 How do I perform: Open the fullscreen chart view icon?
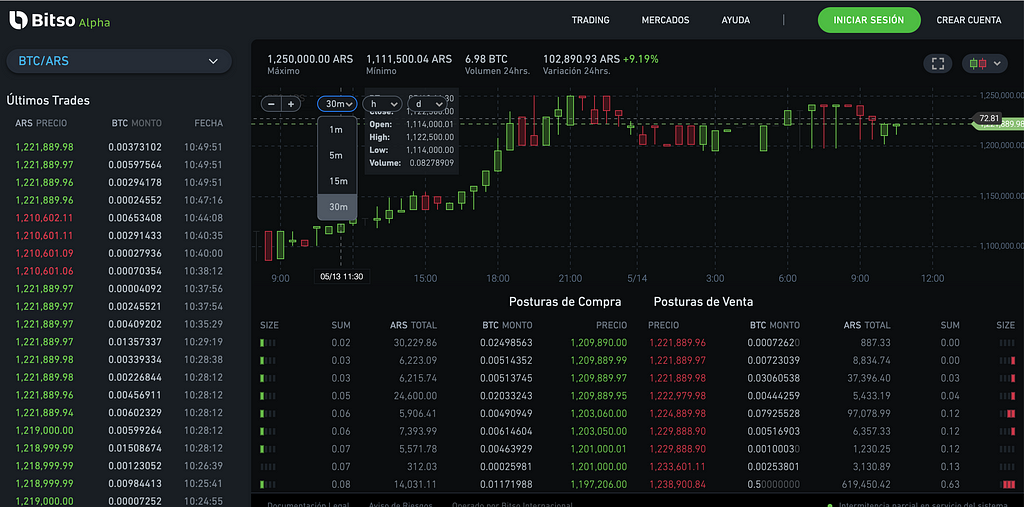pos(938,63)
